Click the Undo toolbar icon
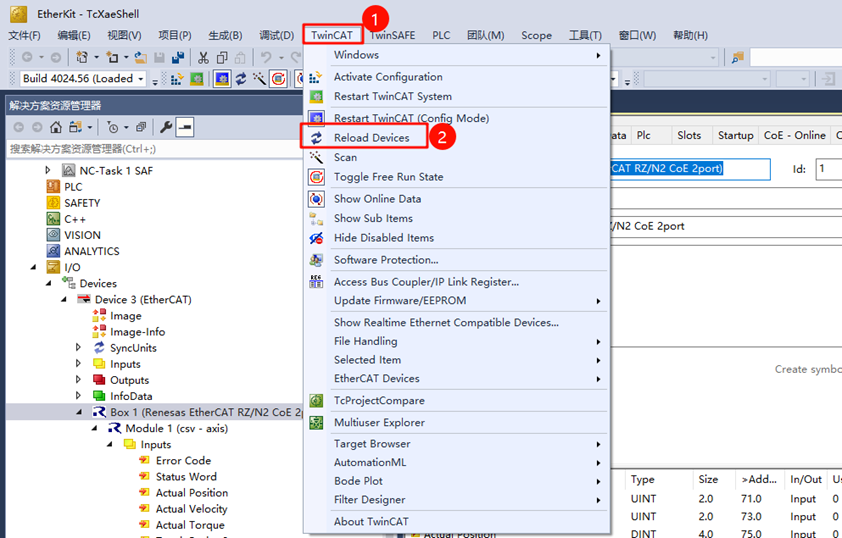 click(x=266, y=57)
